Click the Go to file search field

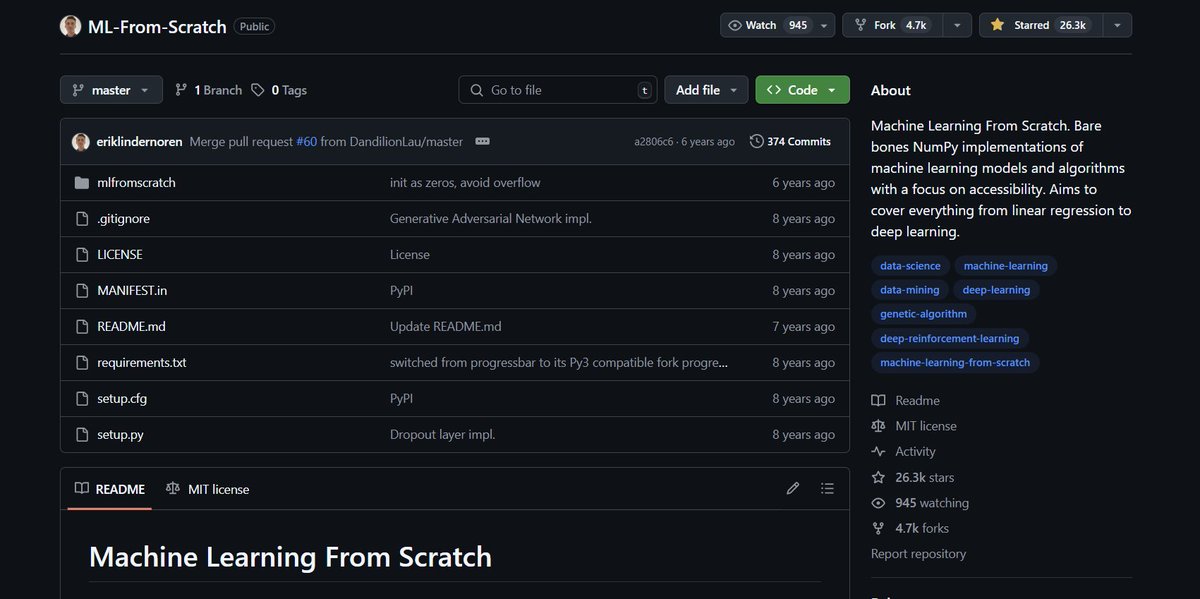point(557,89)
